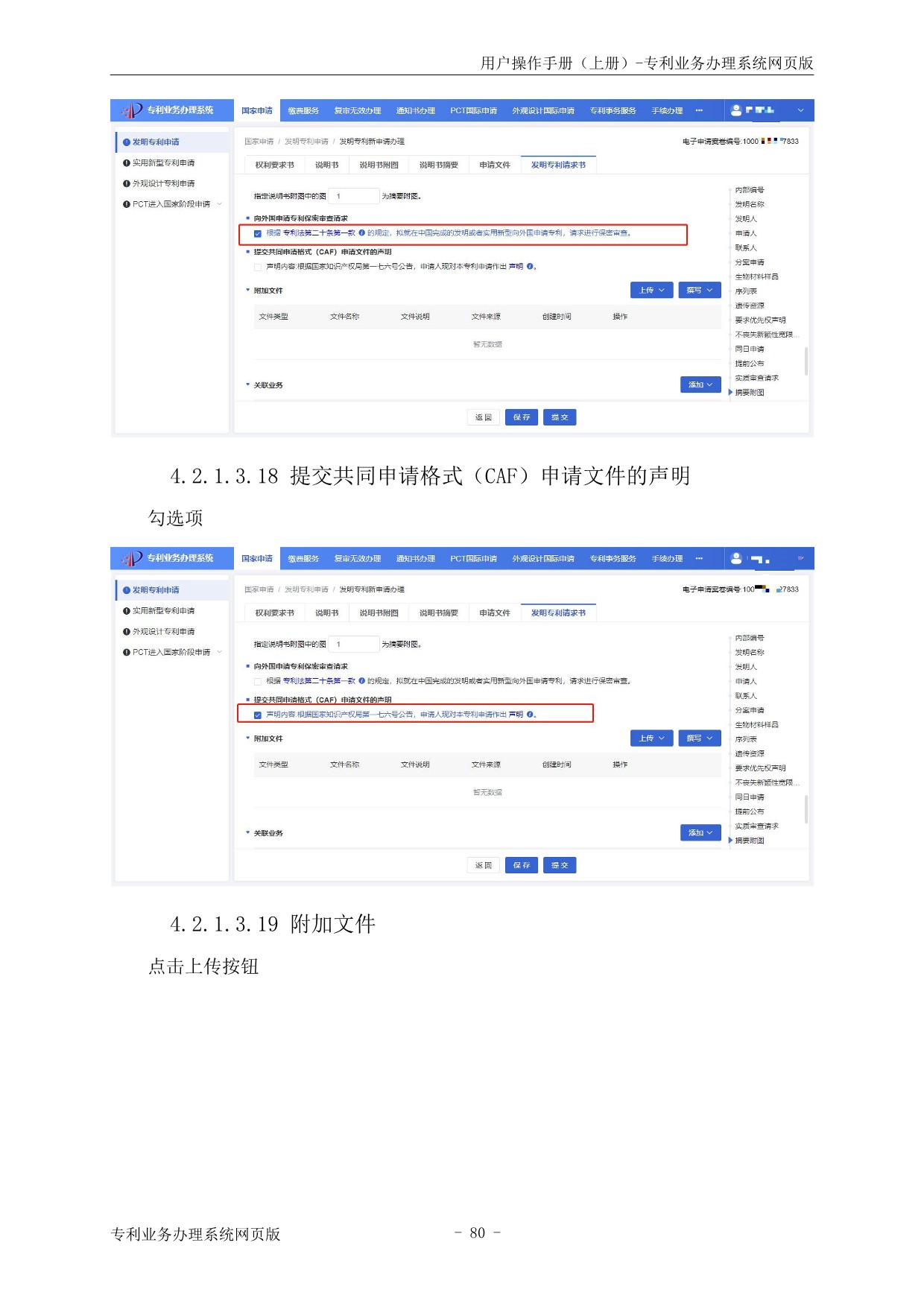
Task: Click the 实用新型专利申请 sidebar icon in upper screenshot
Action: pyautogui.click(x=127, y=163)
